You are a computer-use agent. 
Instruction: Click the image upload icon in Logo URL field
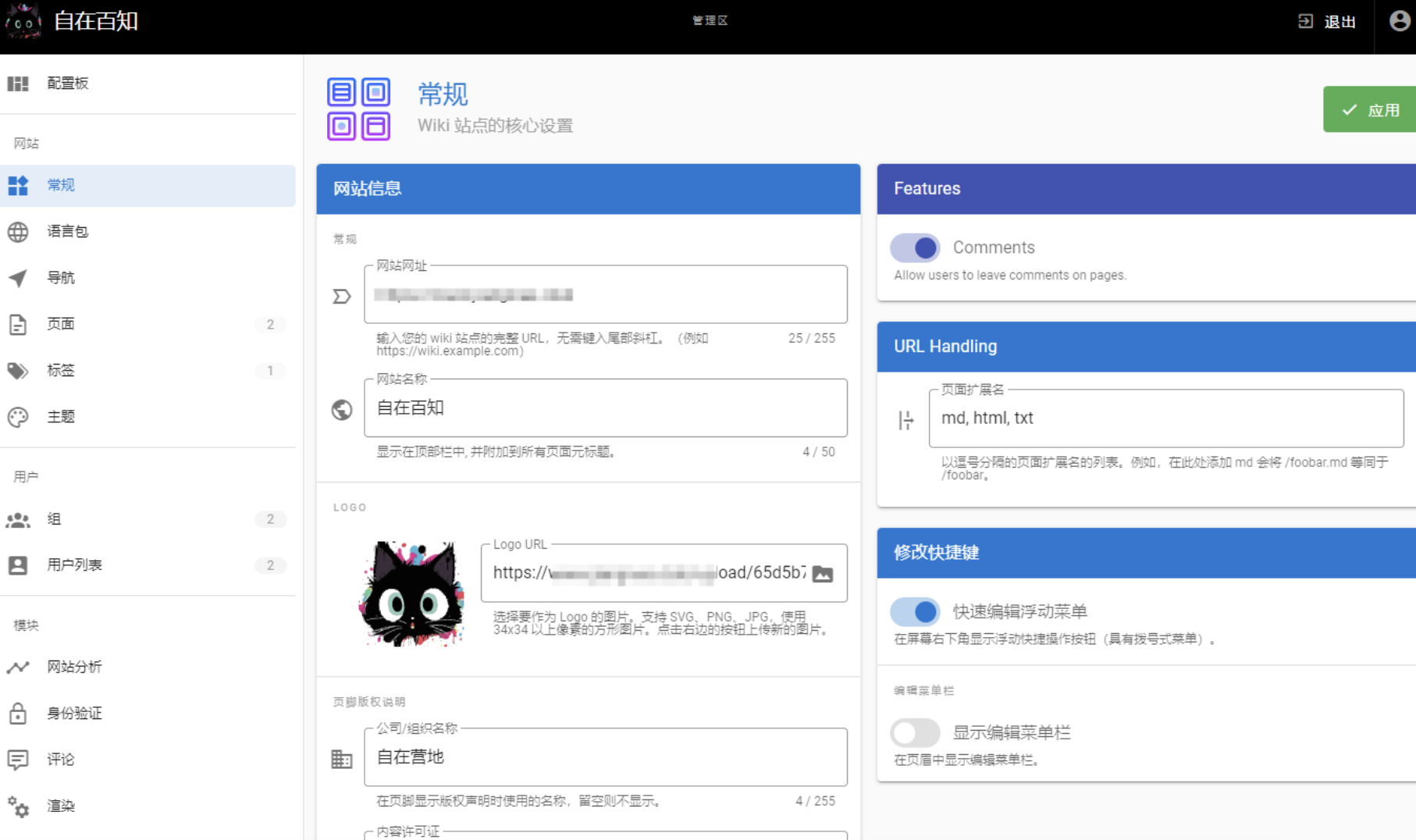point(823,574)
